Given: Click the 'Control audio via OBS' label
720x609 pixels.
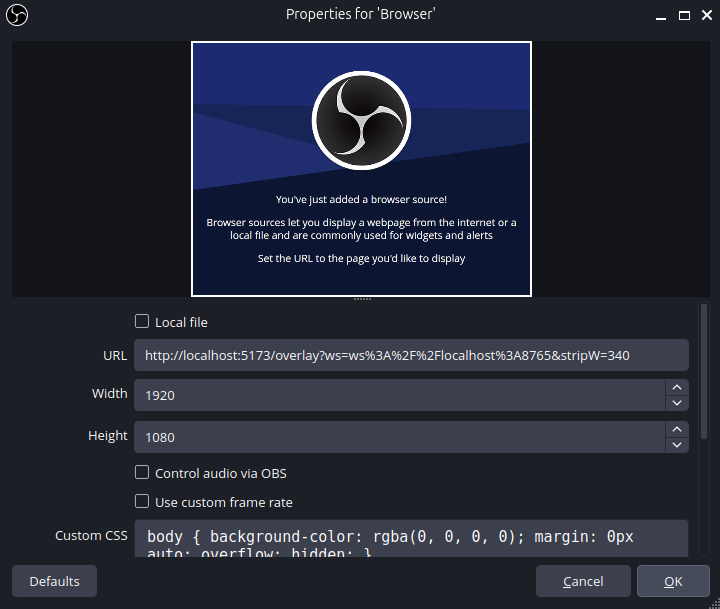Looking at the screenshot, I should coord(221,474).
